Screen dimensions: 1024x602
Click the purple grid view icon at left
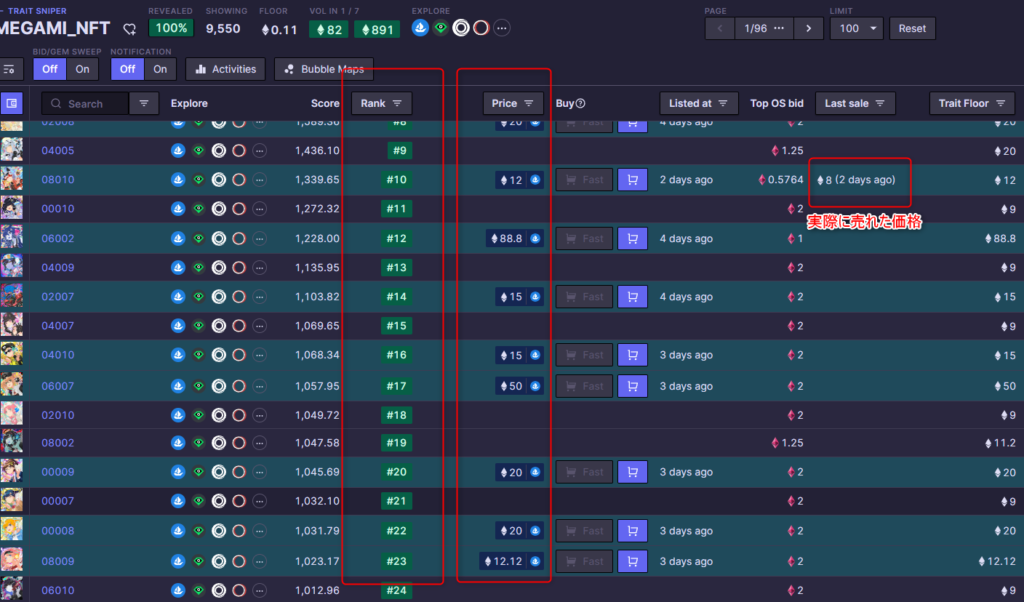pyautogui.click(x=12, y=103)
